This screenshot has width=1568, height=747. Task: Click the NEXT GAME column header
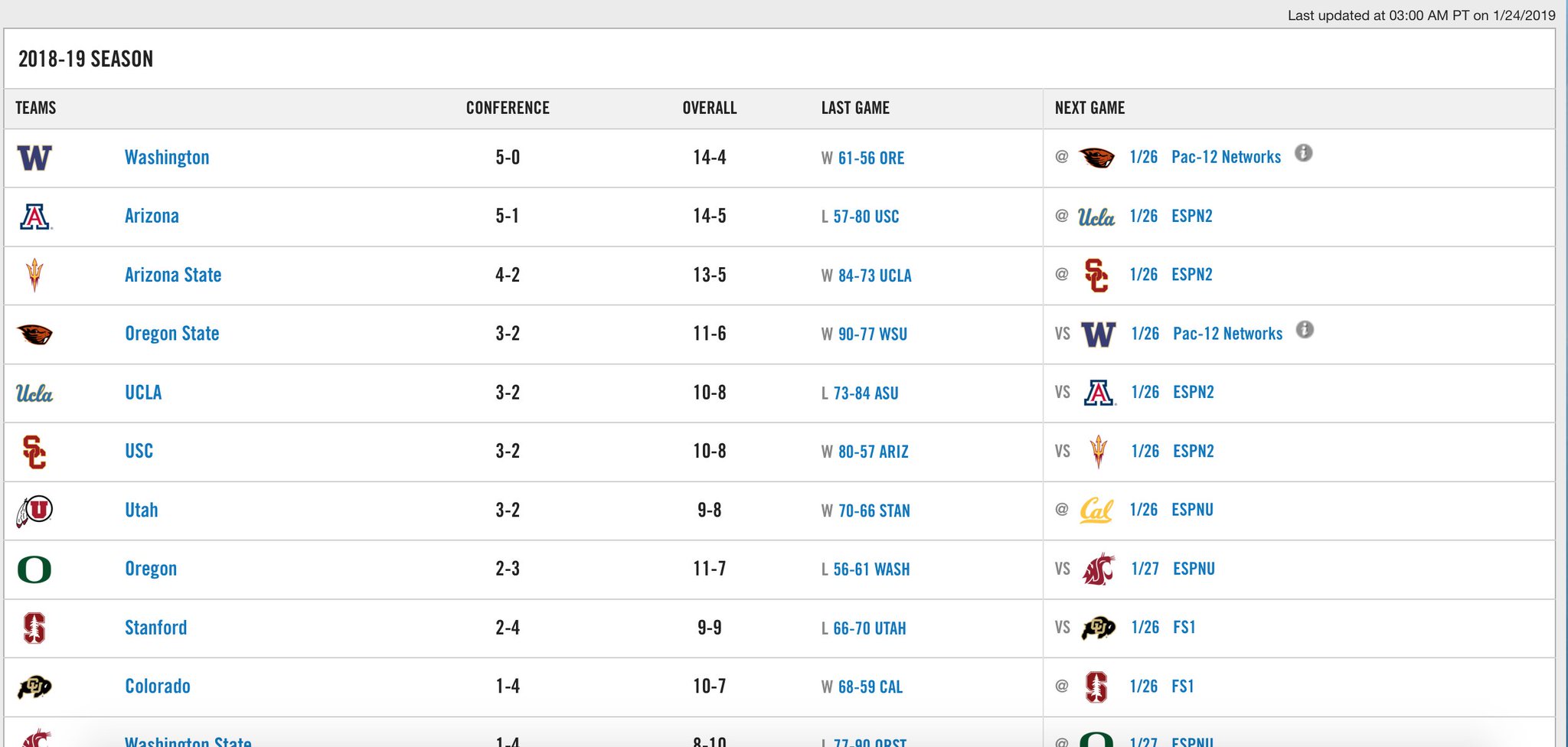pyautogui.click(x=1089, y=108)
